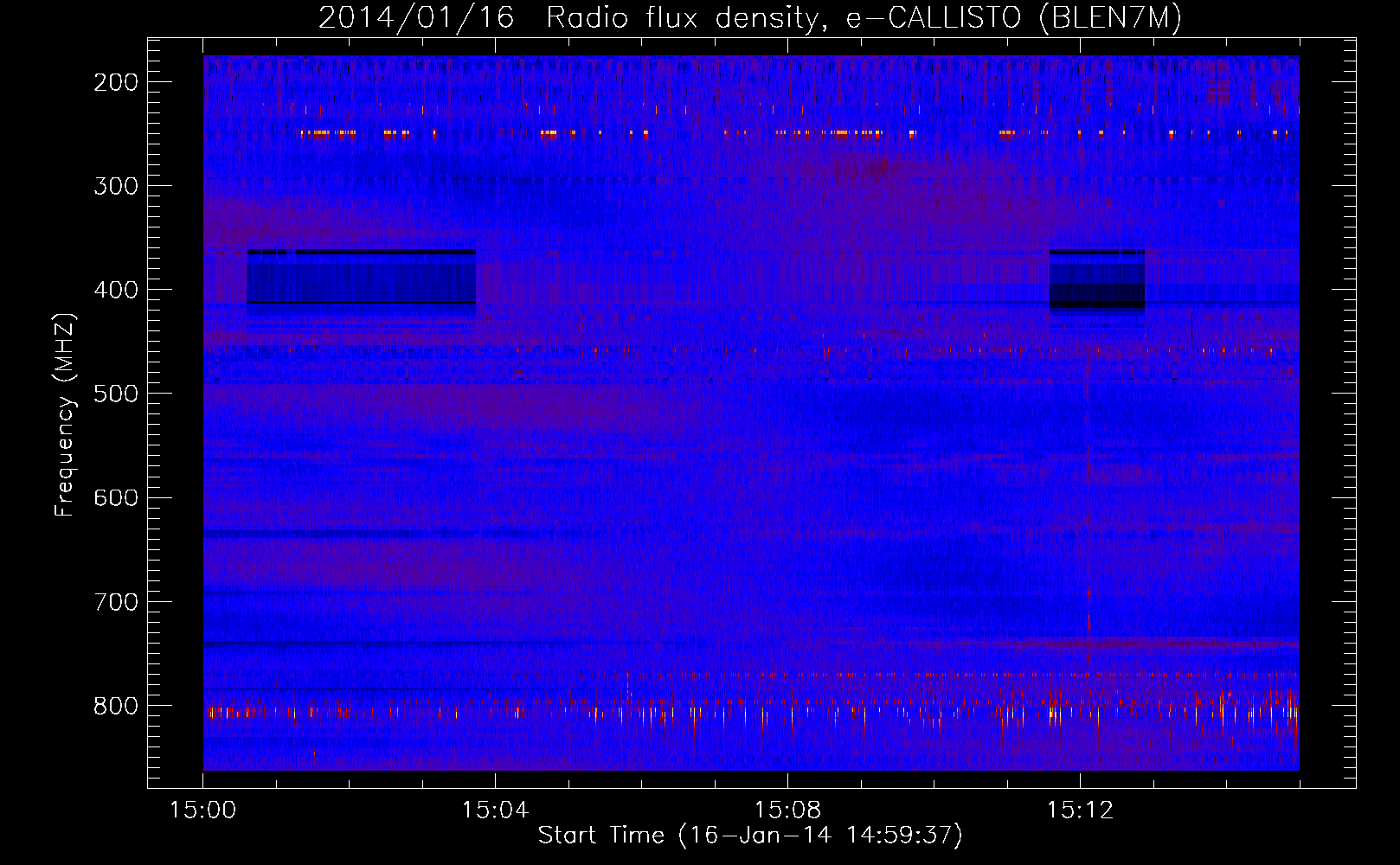
Task: Click the 15:08 time tick label
Action: click(x=787, y=811)
